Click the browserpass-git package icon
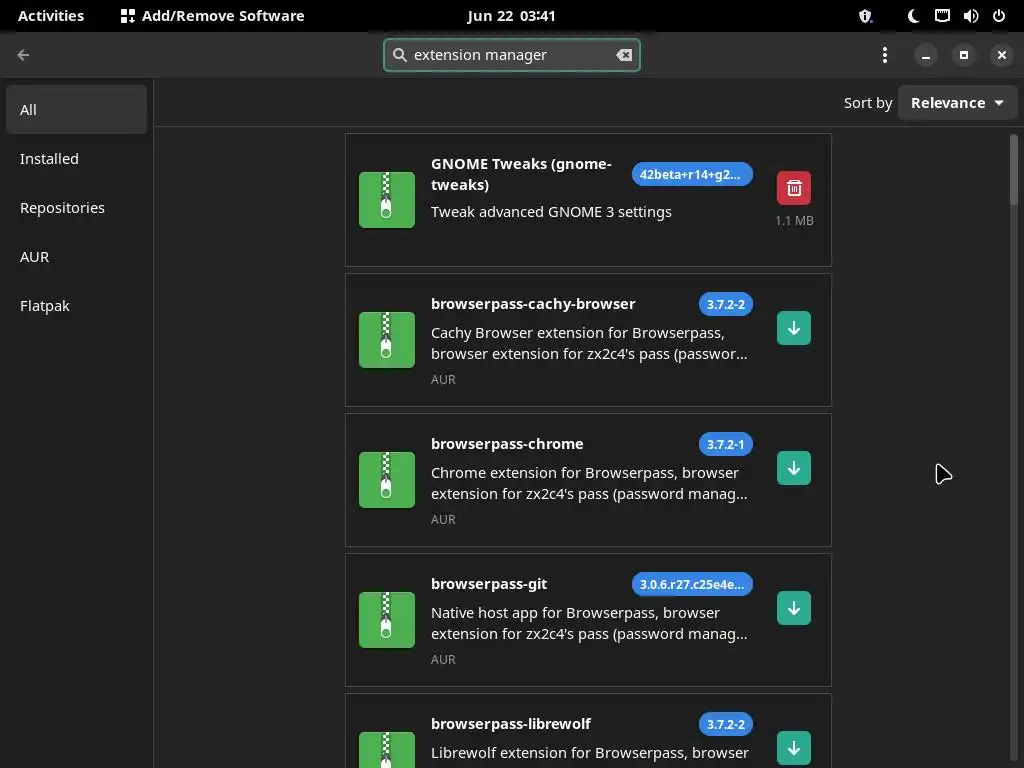 click(387, 620)
